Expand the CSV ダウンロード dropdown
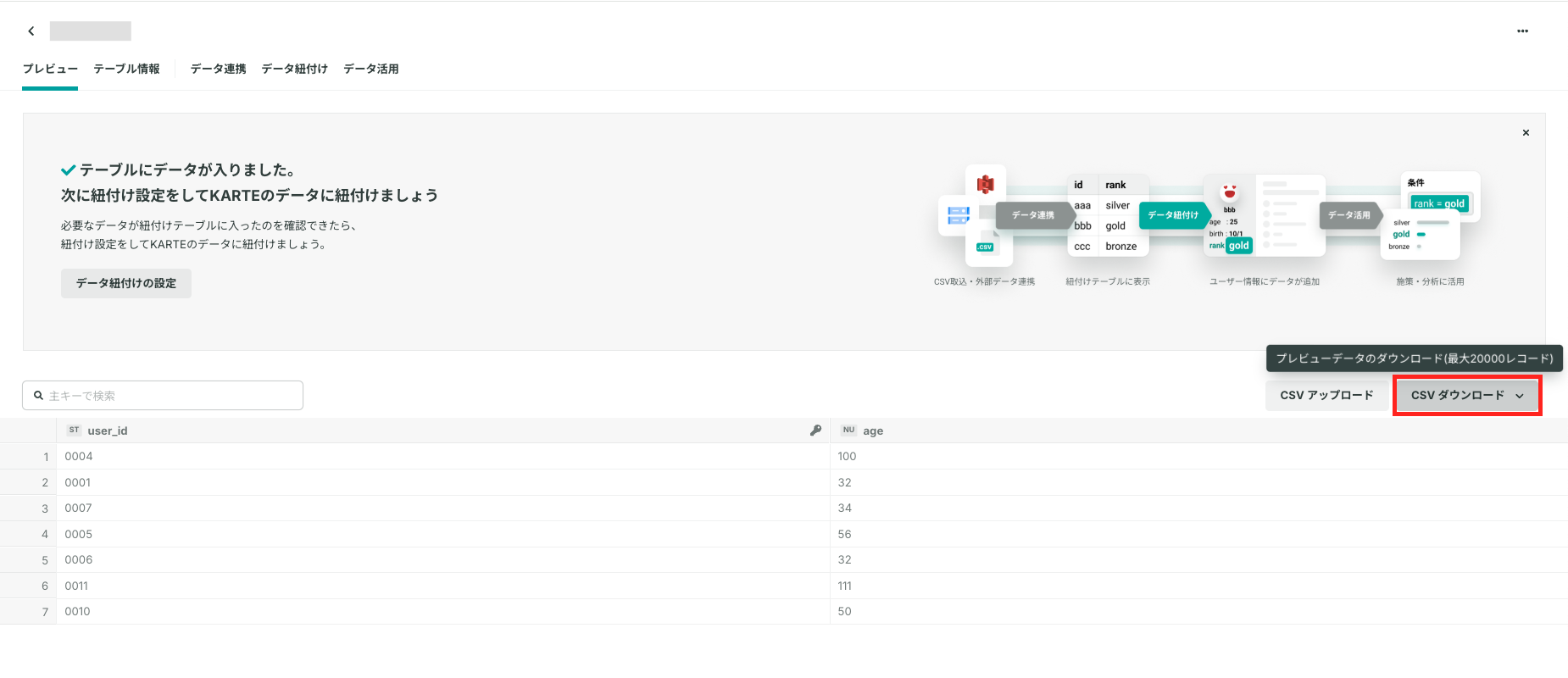The width and height of the screenshot is (1568, 678). tap(1467, 395)
